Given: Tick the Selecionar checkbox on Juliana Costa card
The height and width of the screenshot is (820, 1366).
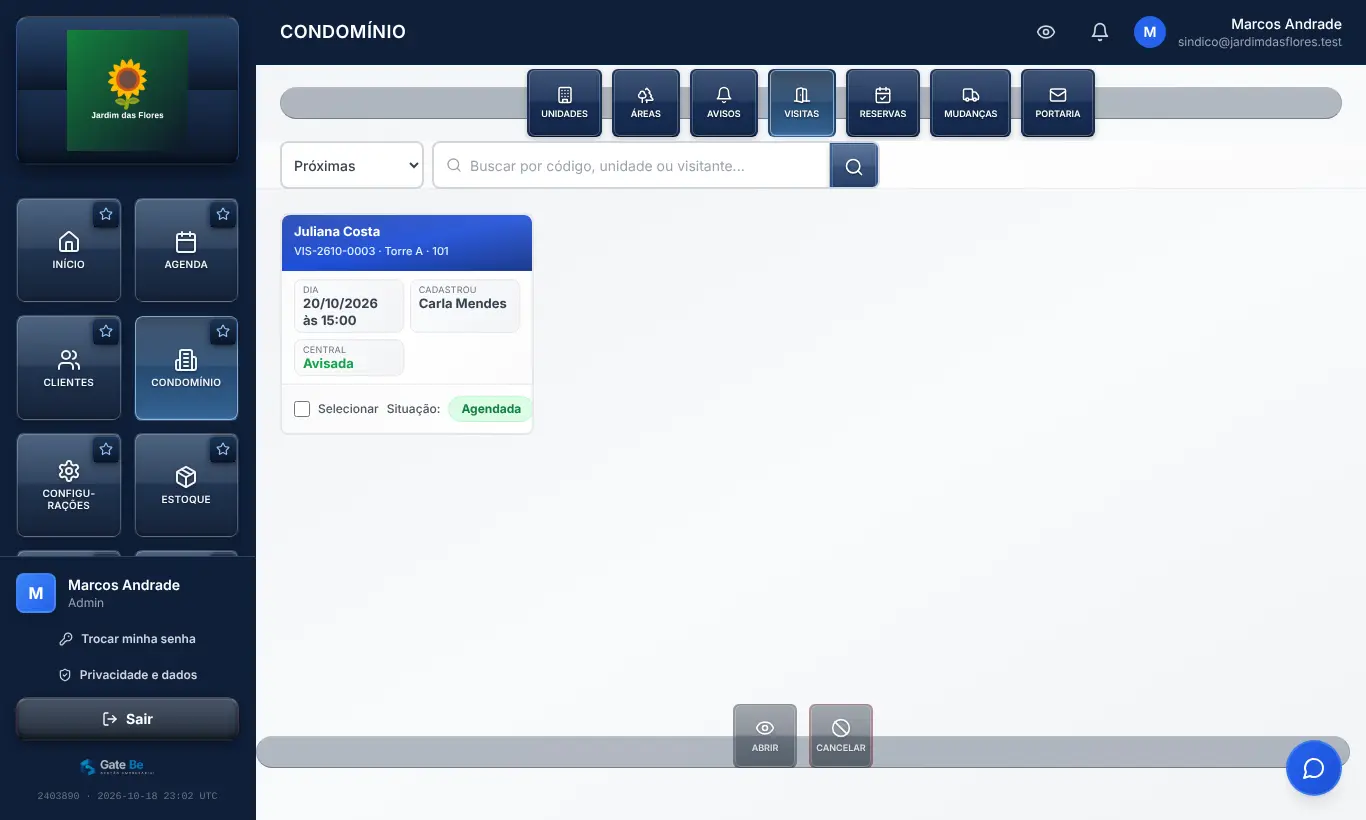Looking at the screenshot, I should [302, 409].
